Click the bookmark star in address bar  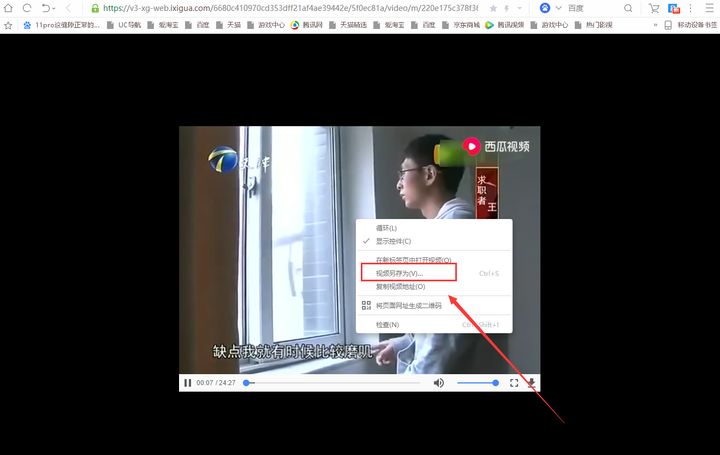pos(493,8)
